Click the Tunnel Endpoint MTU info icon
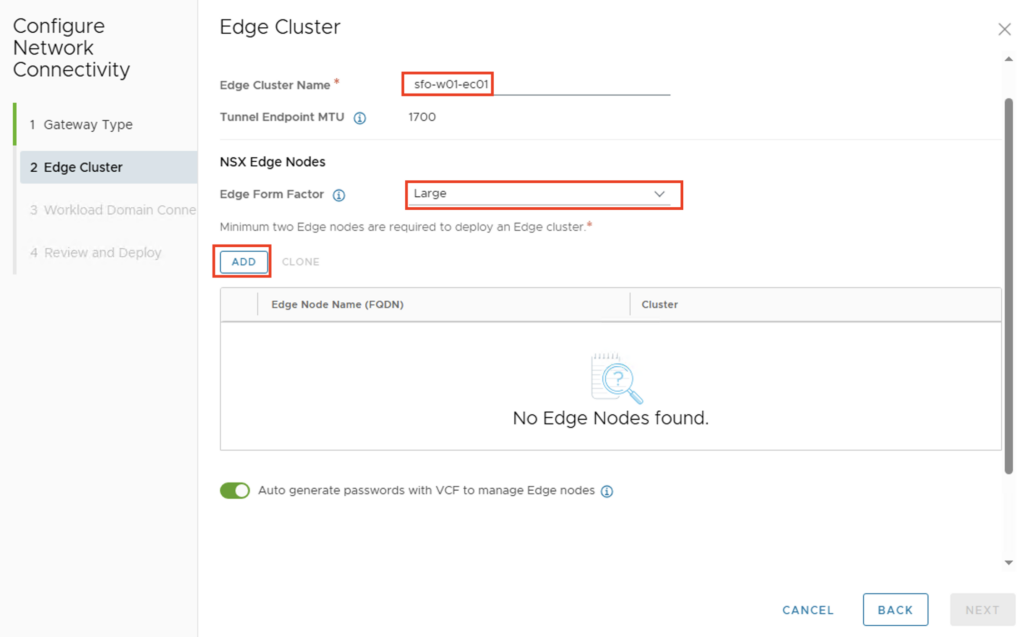Screen dimensions: 1024x637 click(360, 118)
